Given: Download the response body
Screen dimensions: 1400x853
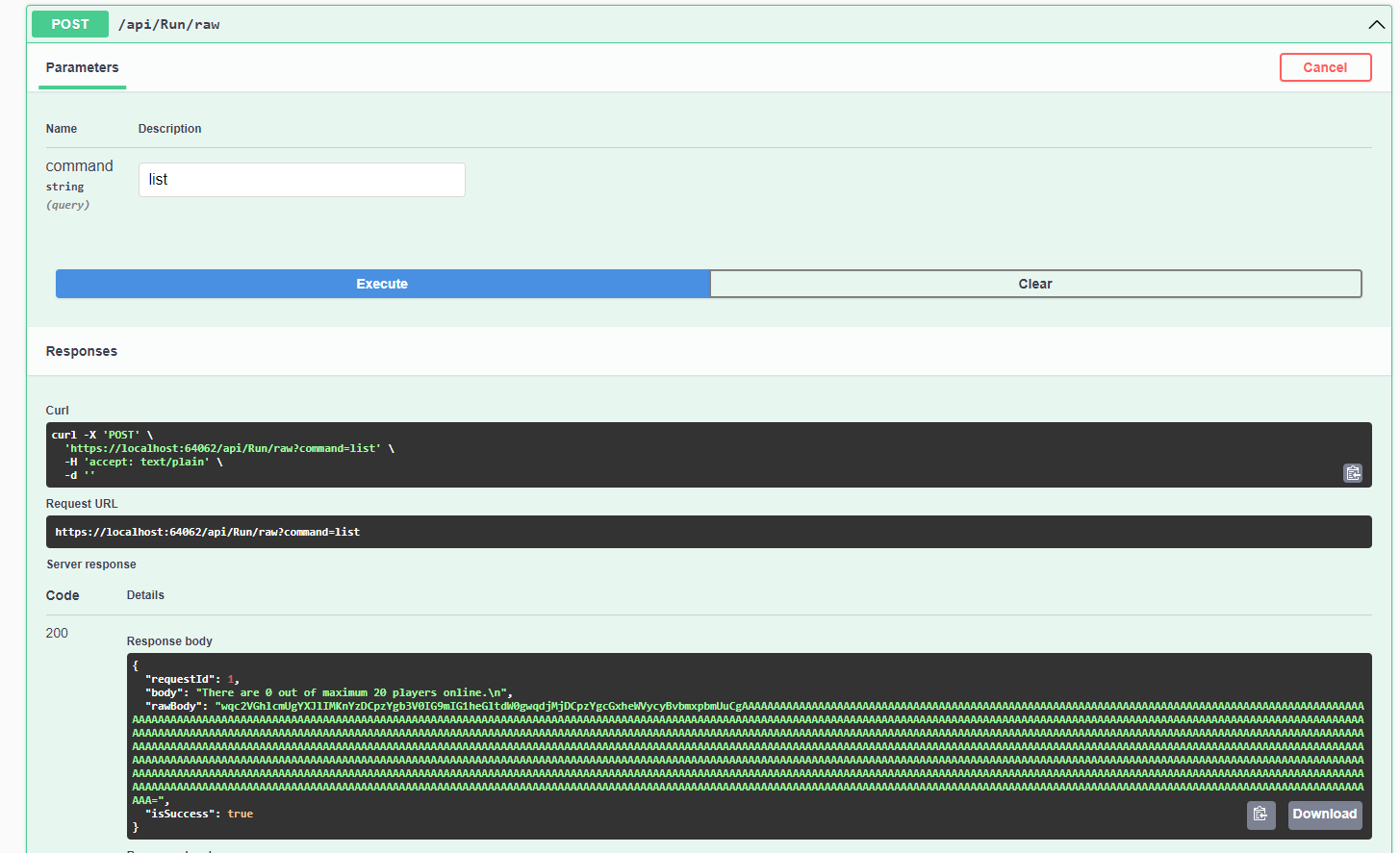Looking at the screenshot, I should (x=1325, y=814).
